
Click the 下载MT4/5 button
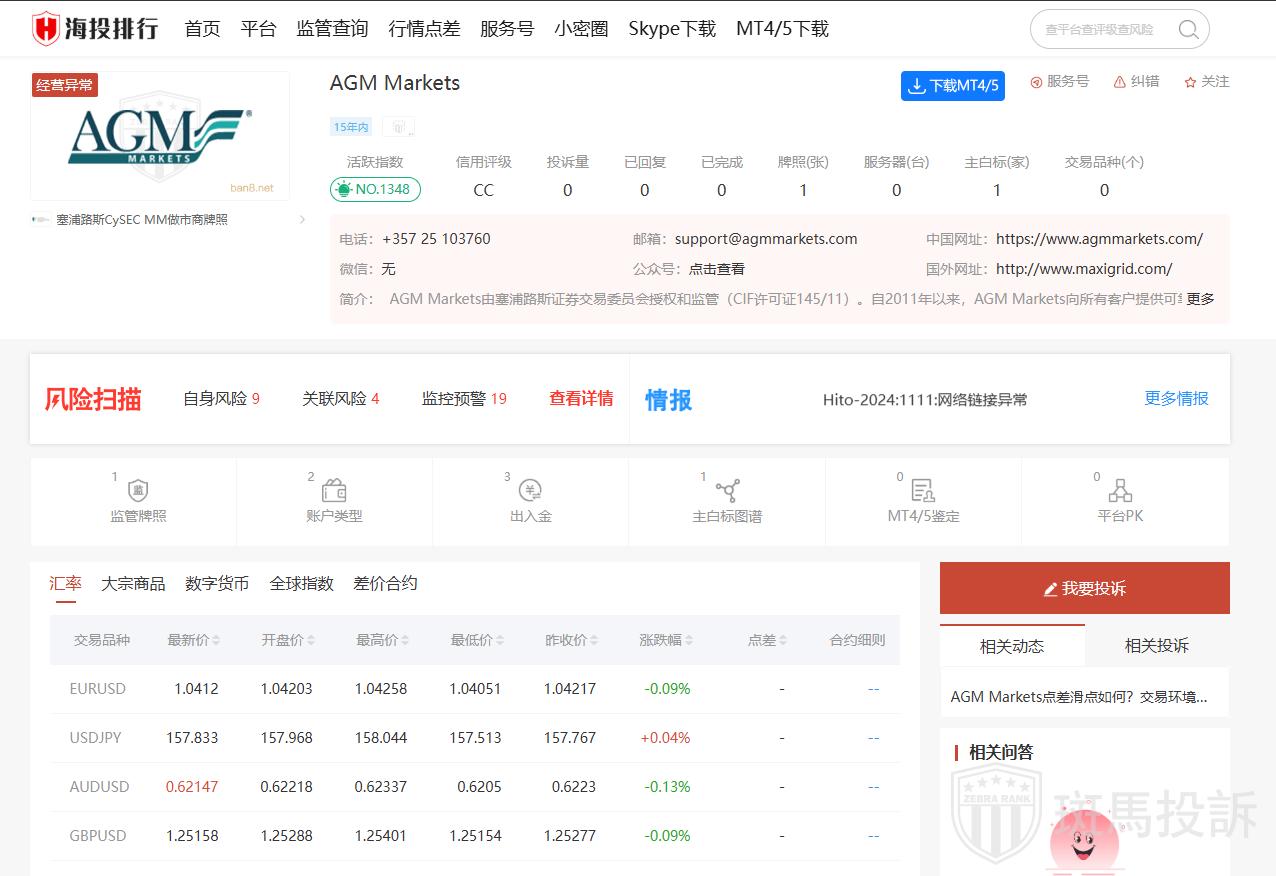pos(952,86)
